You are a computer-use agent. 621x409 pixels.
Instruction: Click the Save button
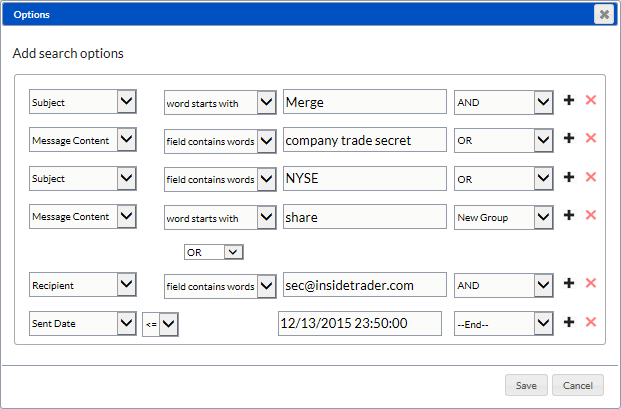click(526, 385)
